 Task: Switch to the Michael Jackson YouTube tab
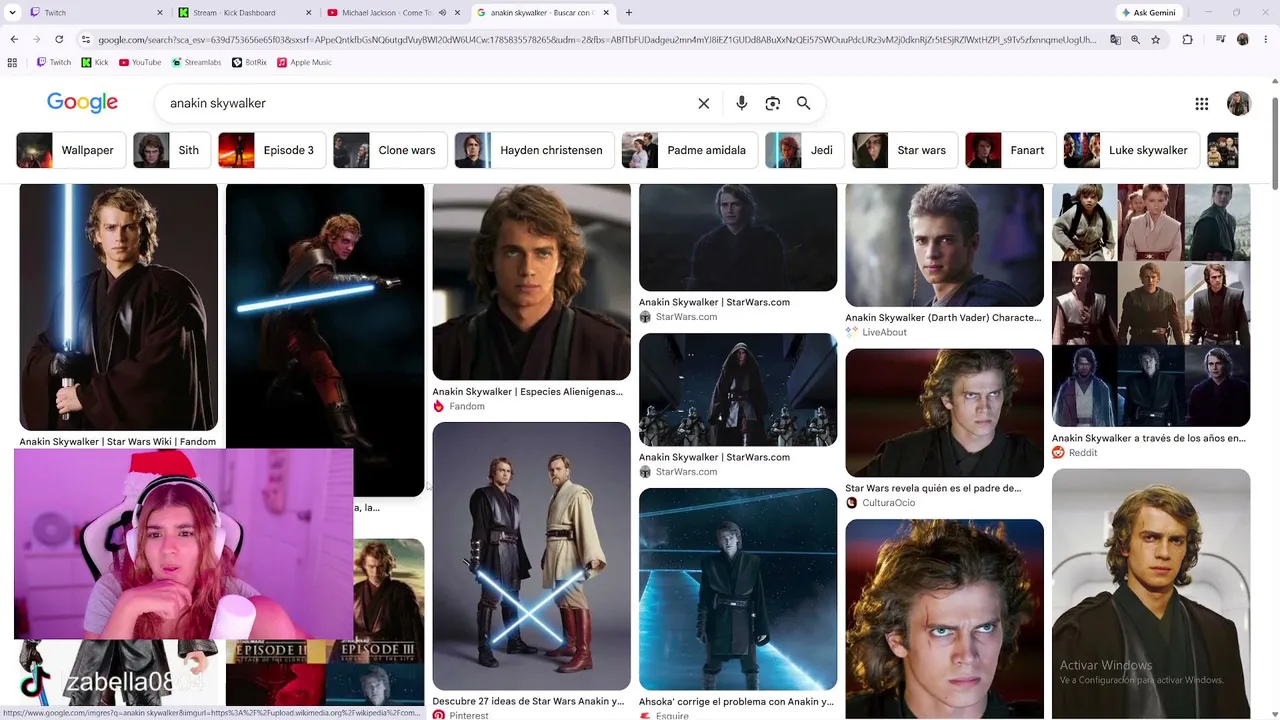pos(393,13)
